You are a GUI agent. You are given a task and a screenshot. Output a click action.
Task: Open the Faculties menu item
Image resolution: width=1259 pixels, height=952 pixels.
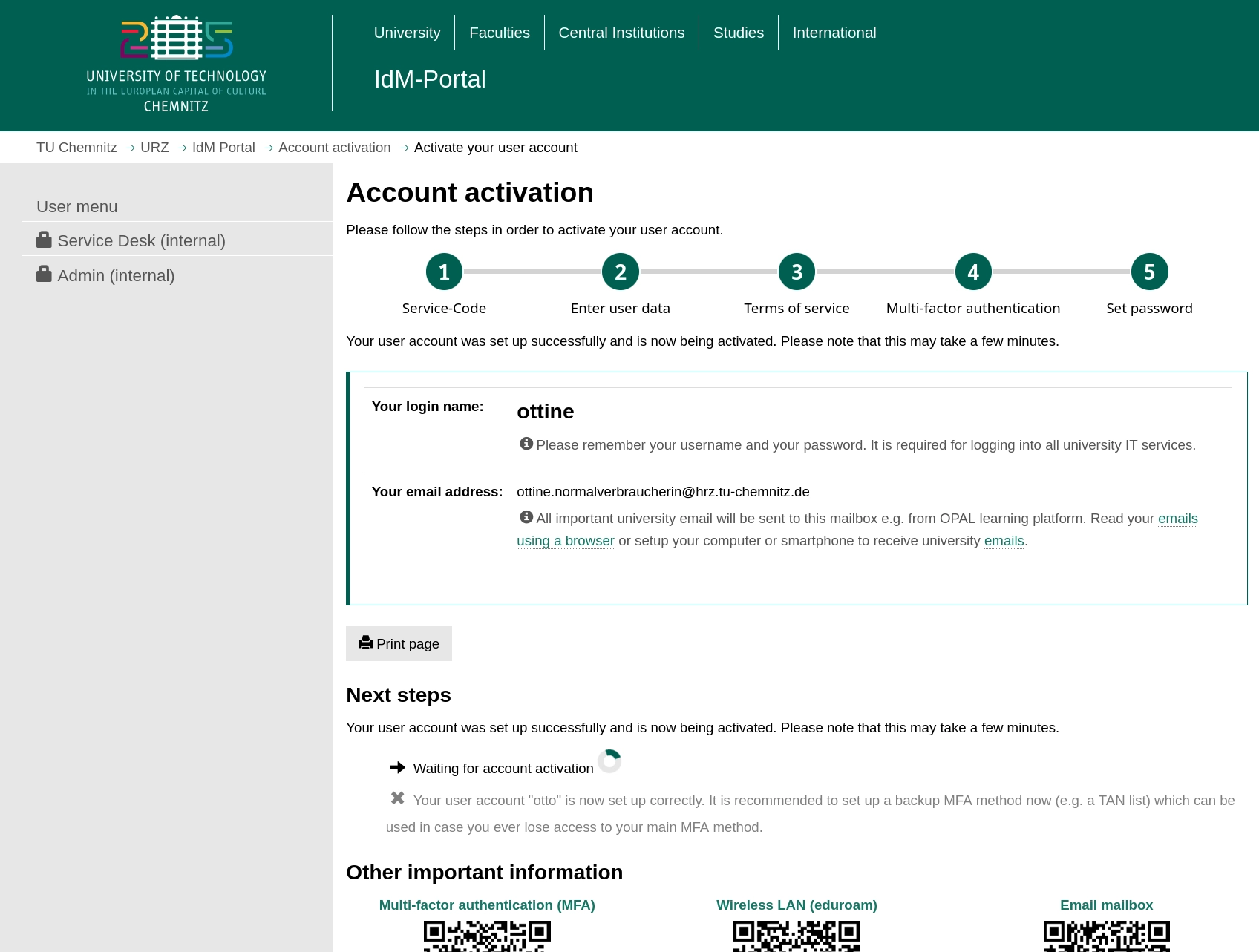[499, 32]
